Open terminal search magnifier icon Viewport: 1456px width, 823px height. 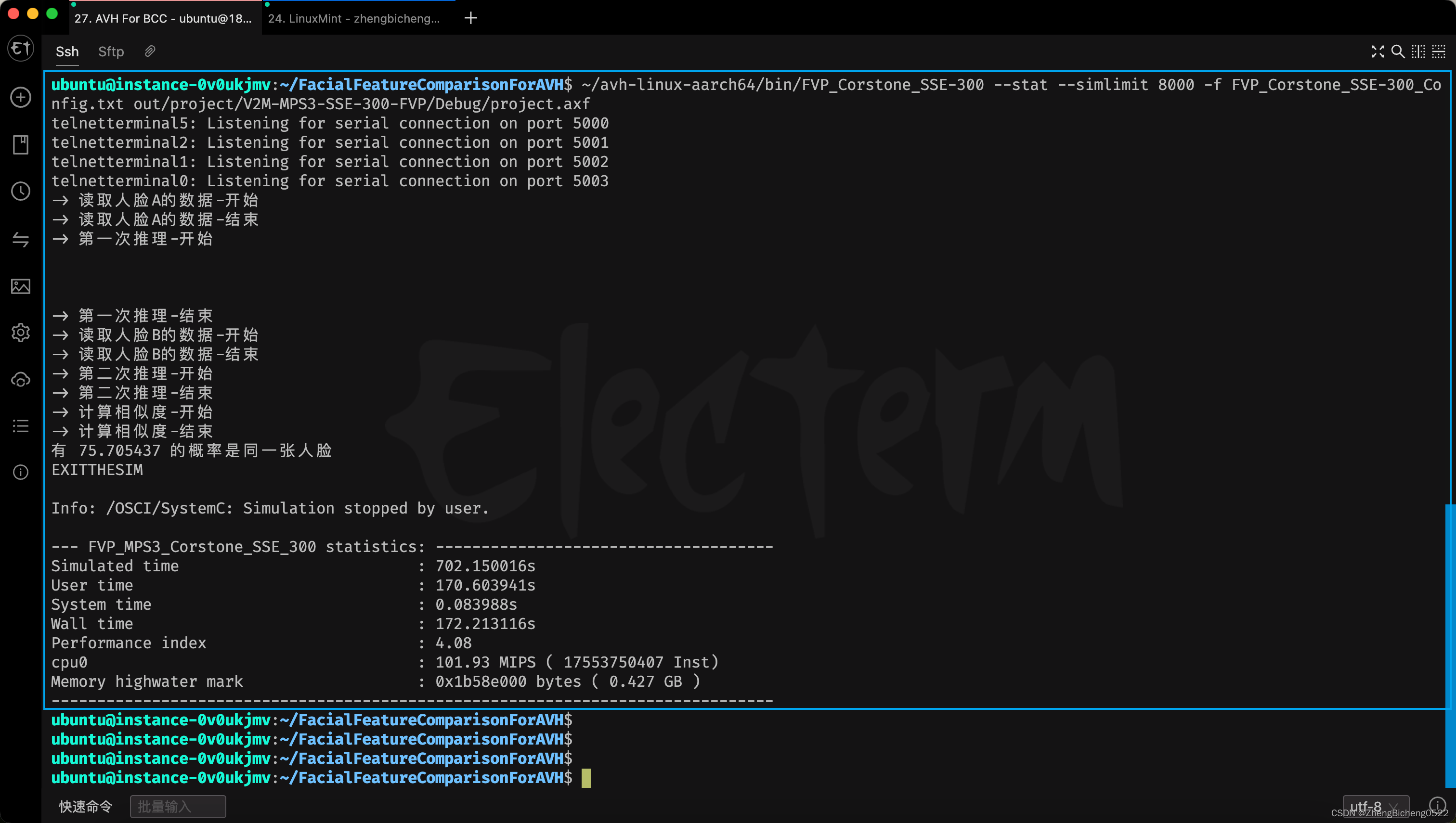(x=1398, y=52)
